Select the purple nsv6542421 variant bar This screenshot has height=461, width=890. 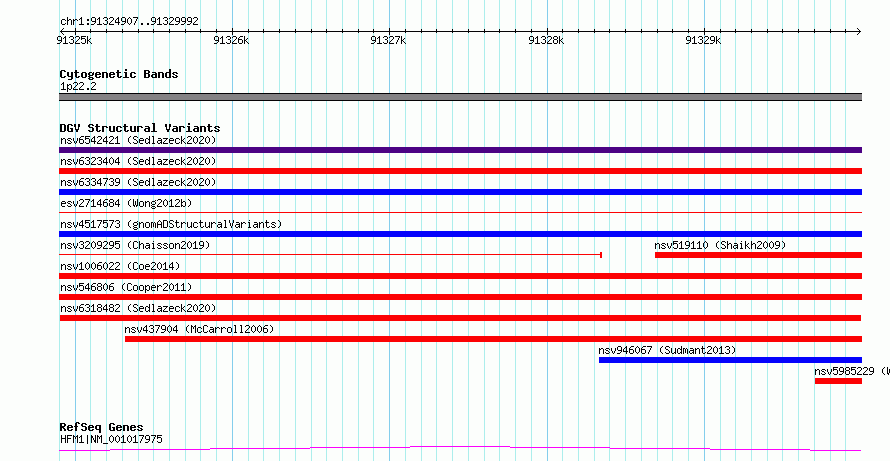pyautogui.click(x=460, y=150)
